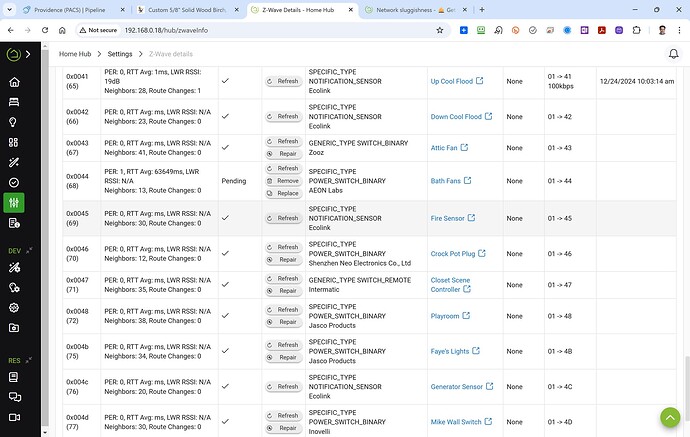
Task: Go to Home Hub breadcrumb
Action: [x=75, y=54]
